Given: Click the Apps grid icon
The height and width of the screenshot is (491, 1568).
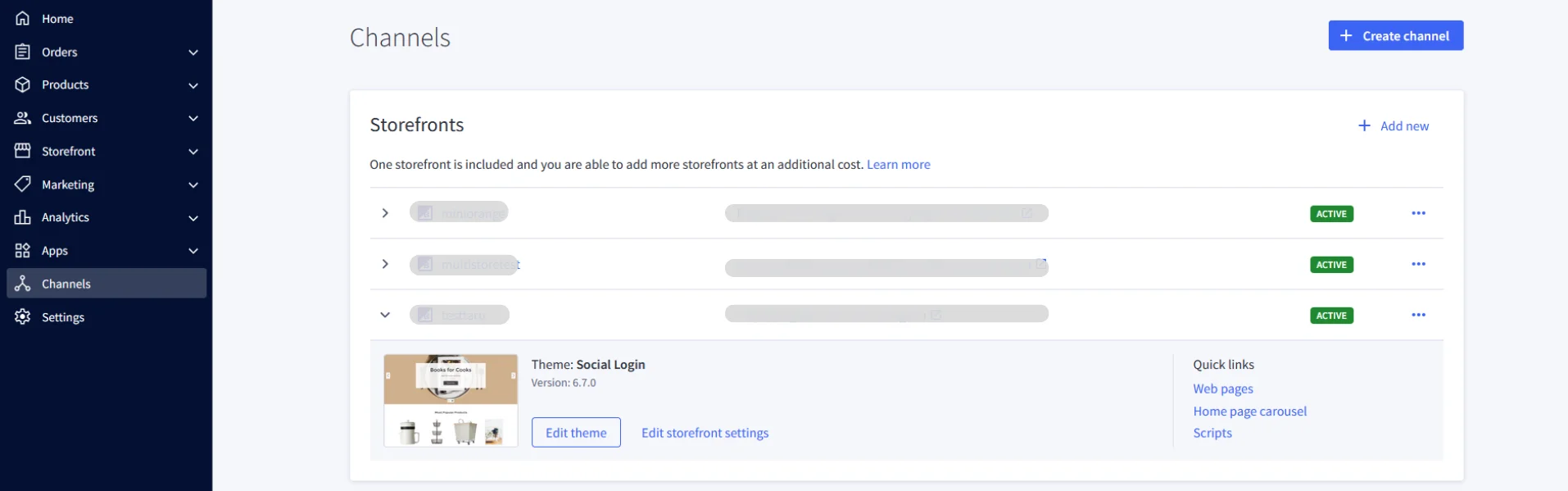Looking at the screenshot, I should coord(23,251).
